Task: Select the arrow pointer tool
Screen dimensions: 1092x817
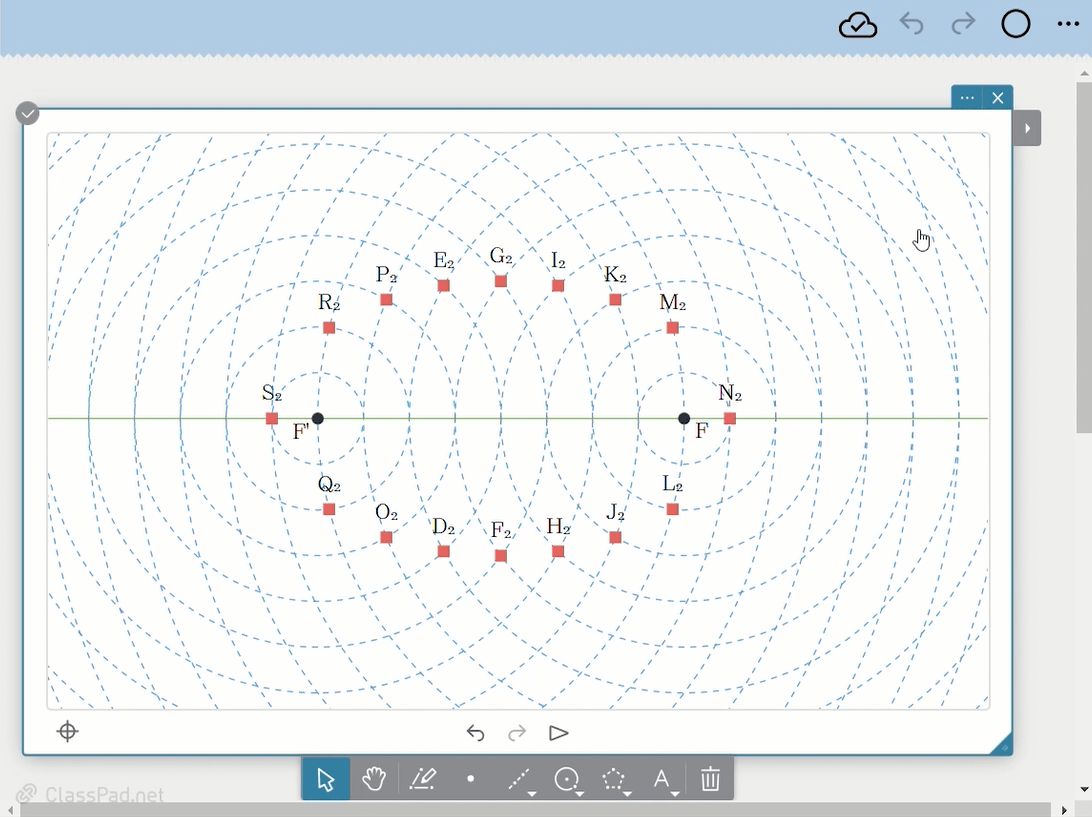Action: coord(325,779)
